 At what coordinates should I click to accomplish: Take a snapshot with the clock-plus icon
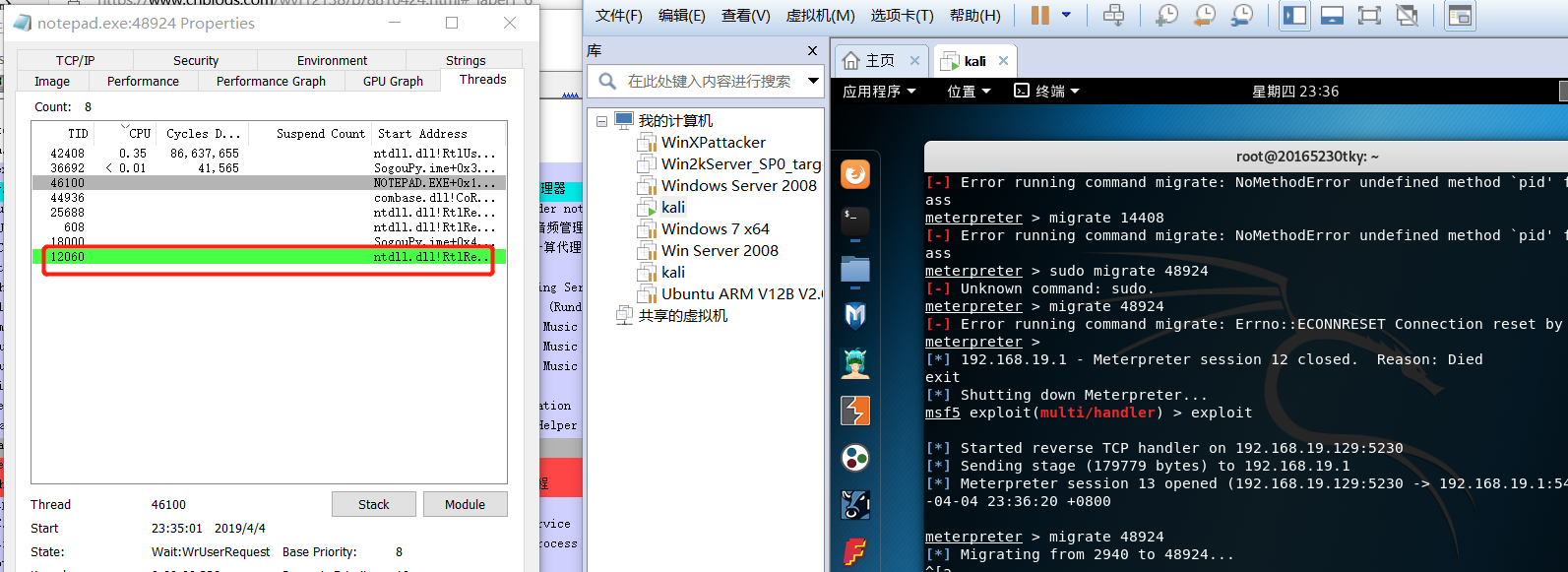point(1166,15)
